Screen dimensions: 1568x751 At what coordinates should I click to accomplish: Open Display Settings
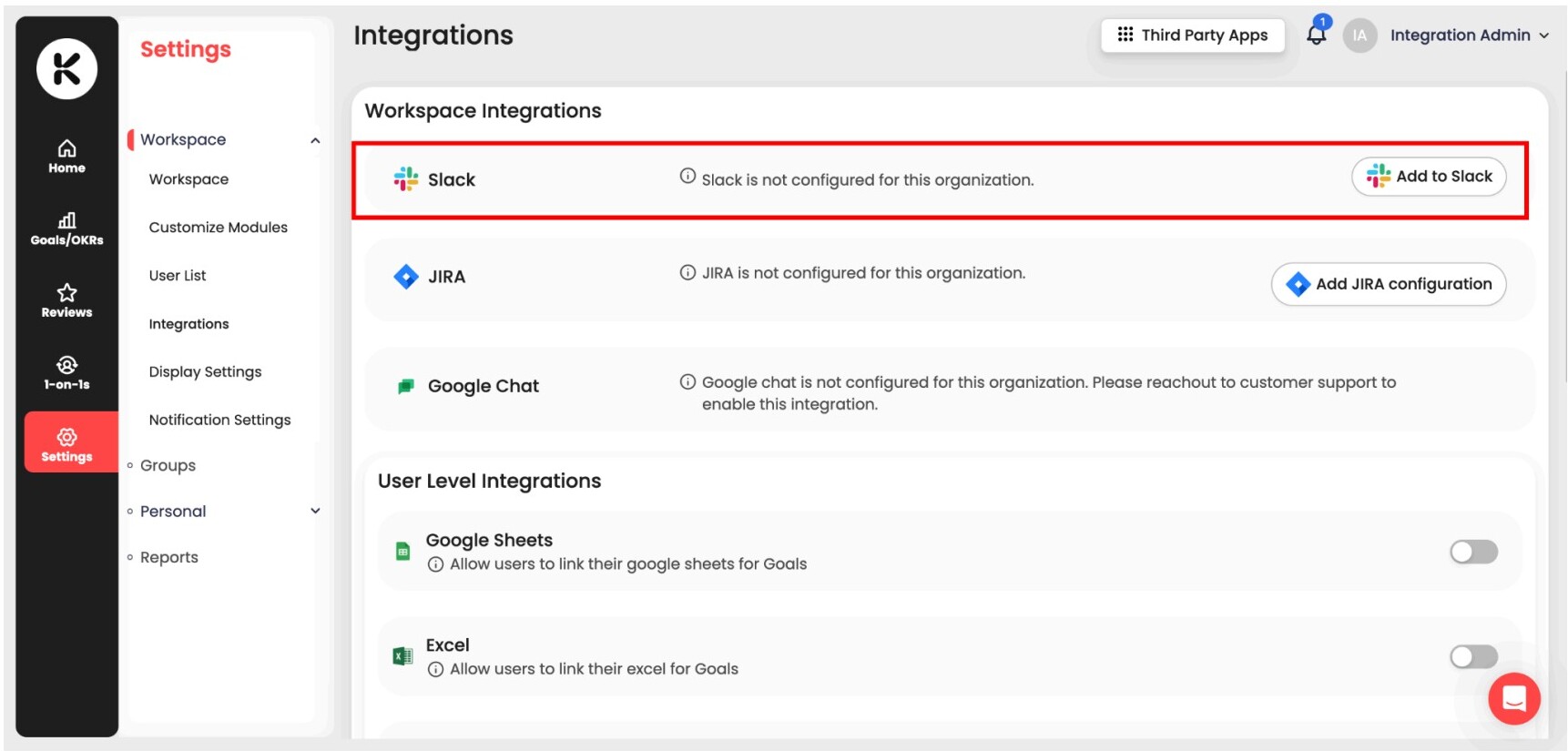[205, 371]
